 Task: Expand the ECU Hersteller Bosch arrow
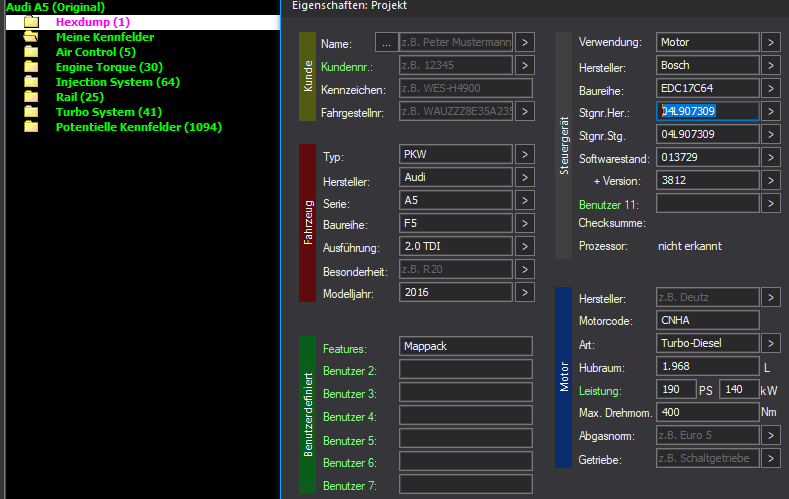tap(771, 65)
